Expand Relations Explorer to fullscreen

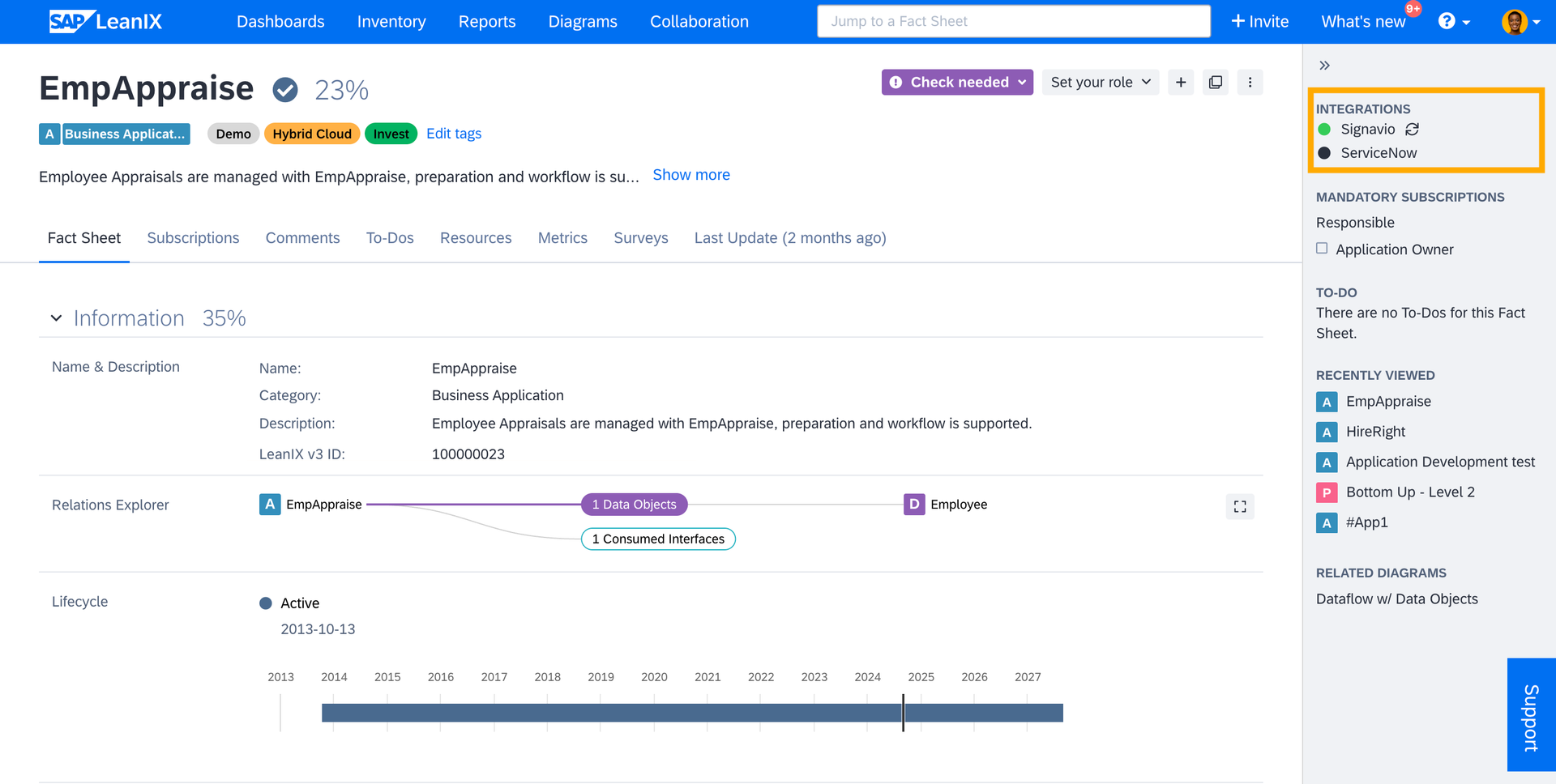(1240, 506)
